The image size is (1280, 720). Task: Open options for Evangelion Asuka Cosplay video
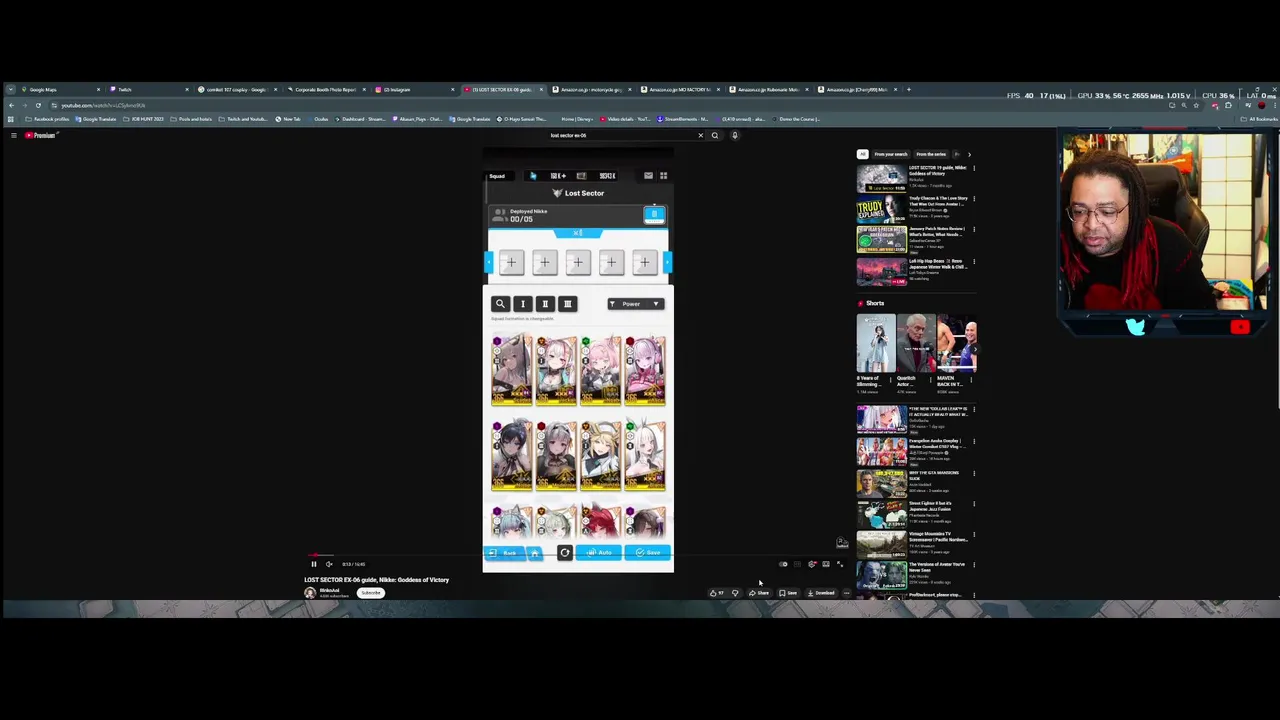pos(974,441)
